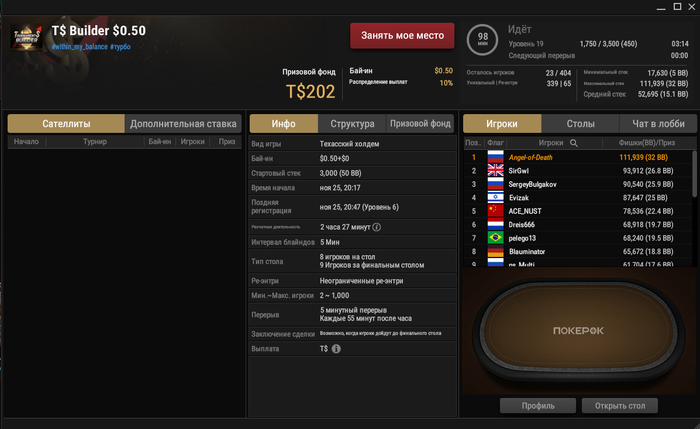The width and height of the screenshot is (700, 429).
Task: Click the 3,000 (50 BB) starting stack value
Action: 340,173
